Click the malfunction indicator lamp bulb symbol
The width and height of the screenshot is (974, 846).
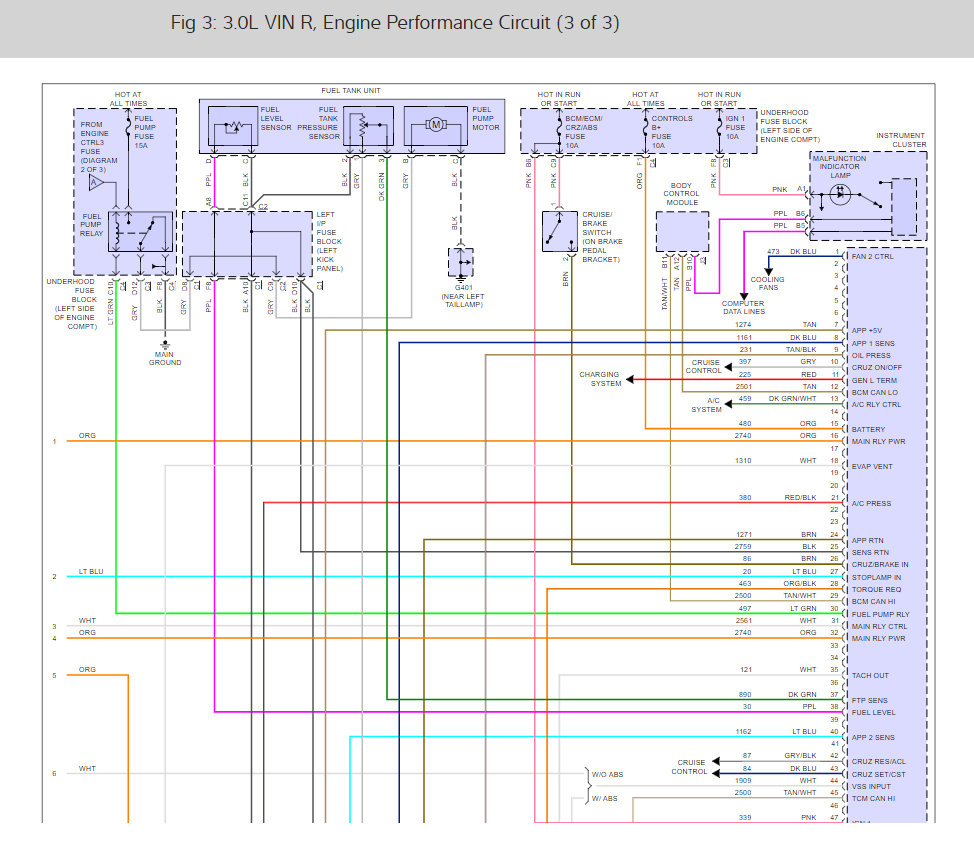[x=840, y=194]
